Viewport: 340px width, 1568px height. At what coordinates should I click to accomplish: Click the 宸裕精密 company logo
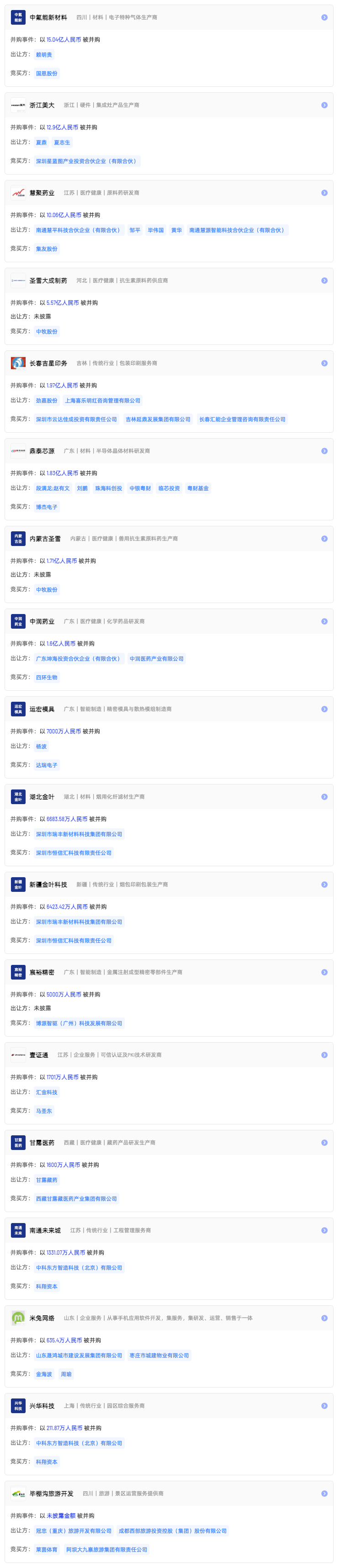coord(18,972)
